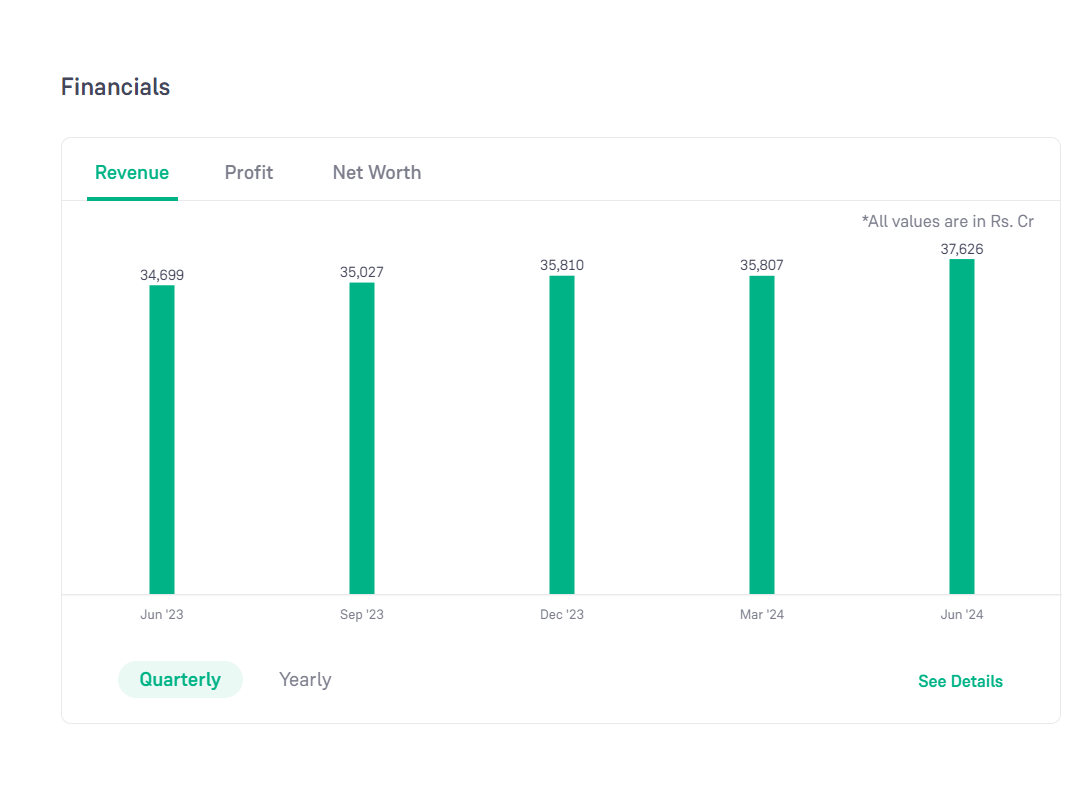Click the 35,027 value label
This screenshot has height=806, width=1081.
click(362, 272)
